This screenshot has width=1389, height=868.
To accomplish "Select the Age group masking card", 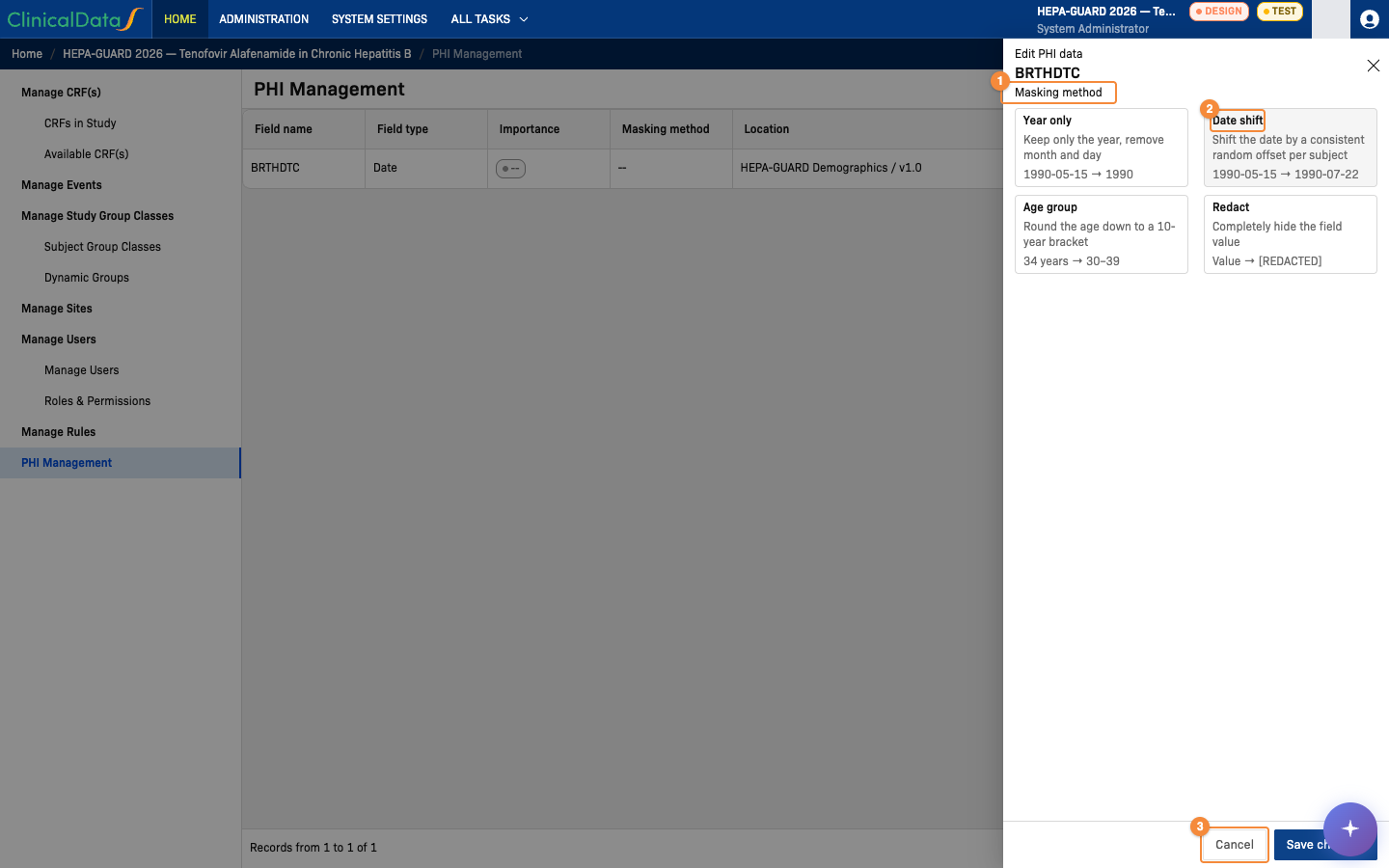I will click(x=1101, y=234).
